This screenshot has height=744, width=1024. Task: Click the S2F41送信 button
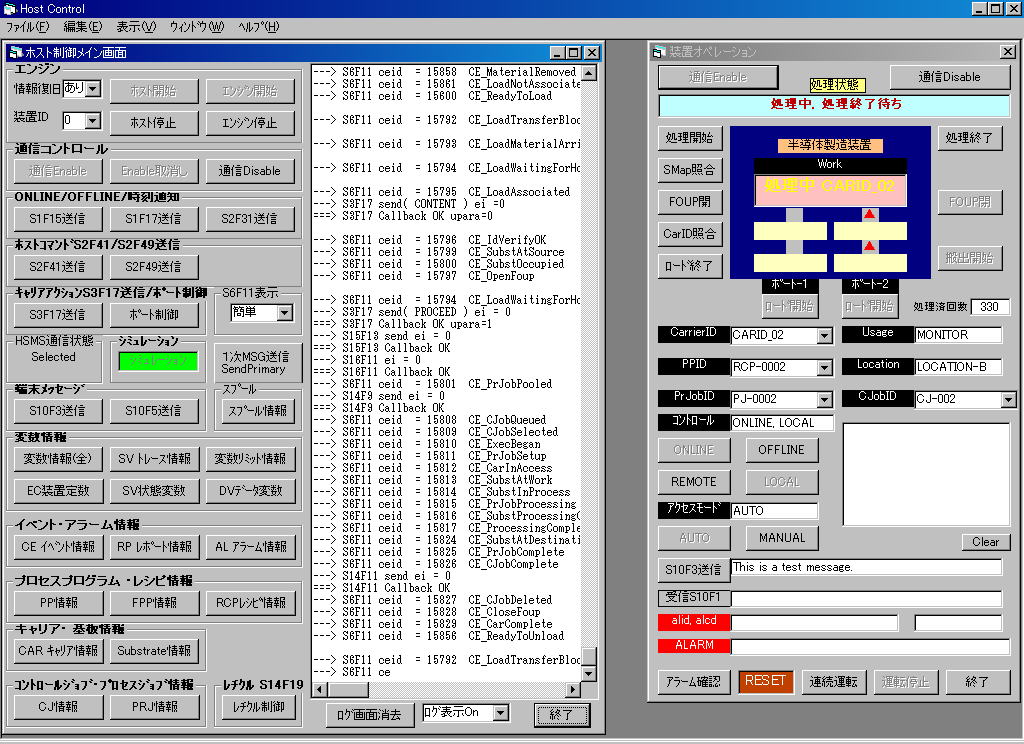[57, 267]
